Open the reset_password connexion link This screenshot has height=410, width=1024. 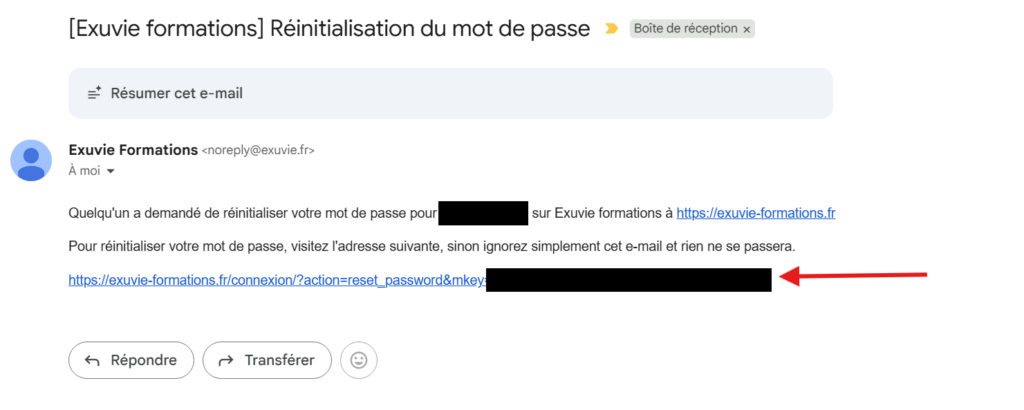coord(277,280)
